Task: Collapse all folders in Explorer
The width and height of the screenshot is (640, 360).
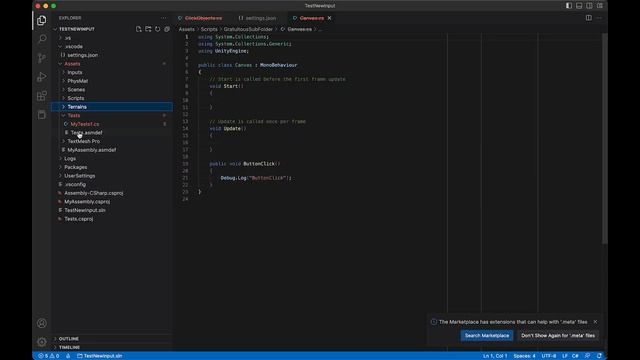Action: [x=167, y=29]
